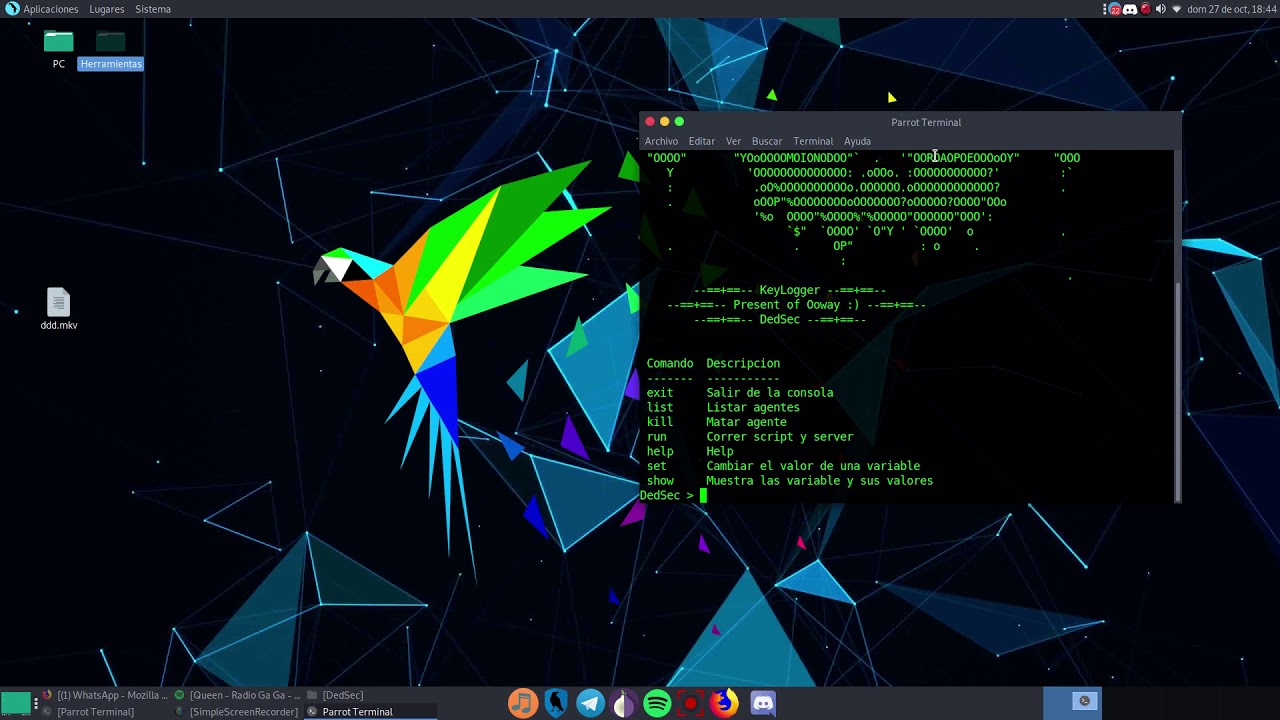The width and height of the screenshot is (1280, 720).
Task: Open the terminal's Buscar menu
Action: pos(767,141)
